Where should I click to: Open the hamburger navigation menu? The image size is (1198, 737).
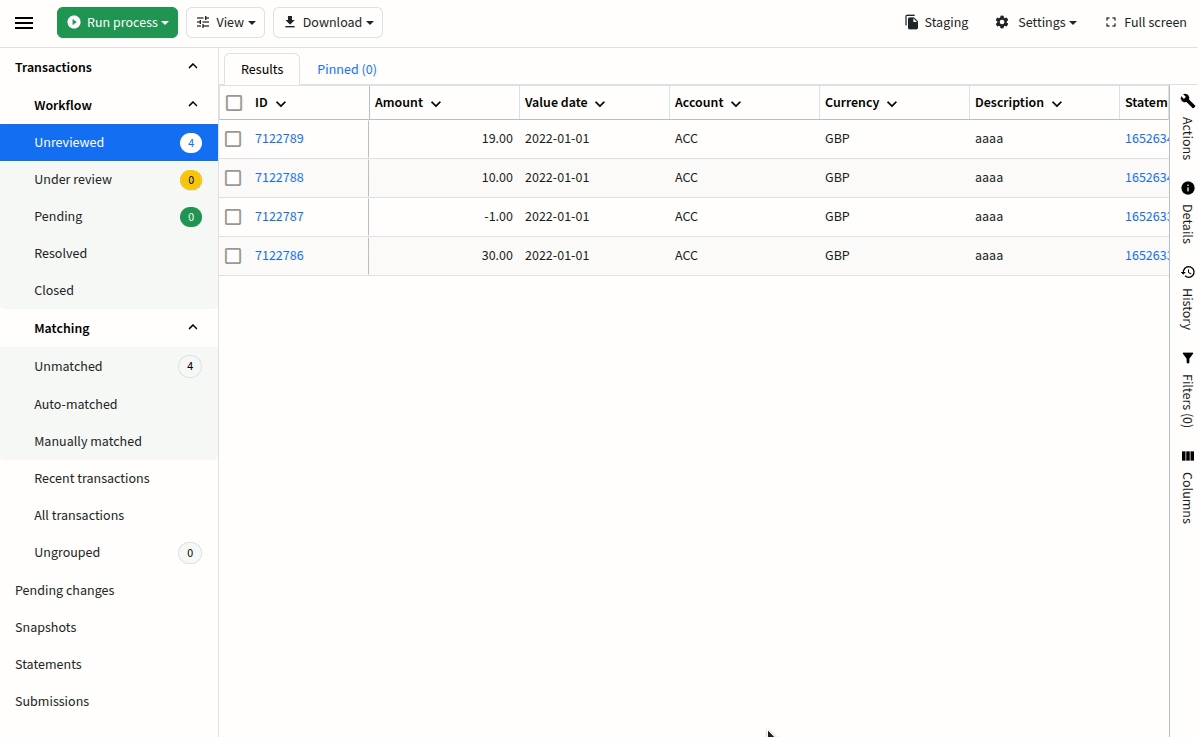click(24, 23)
